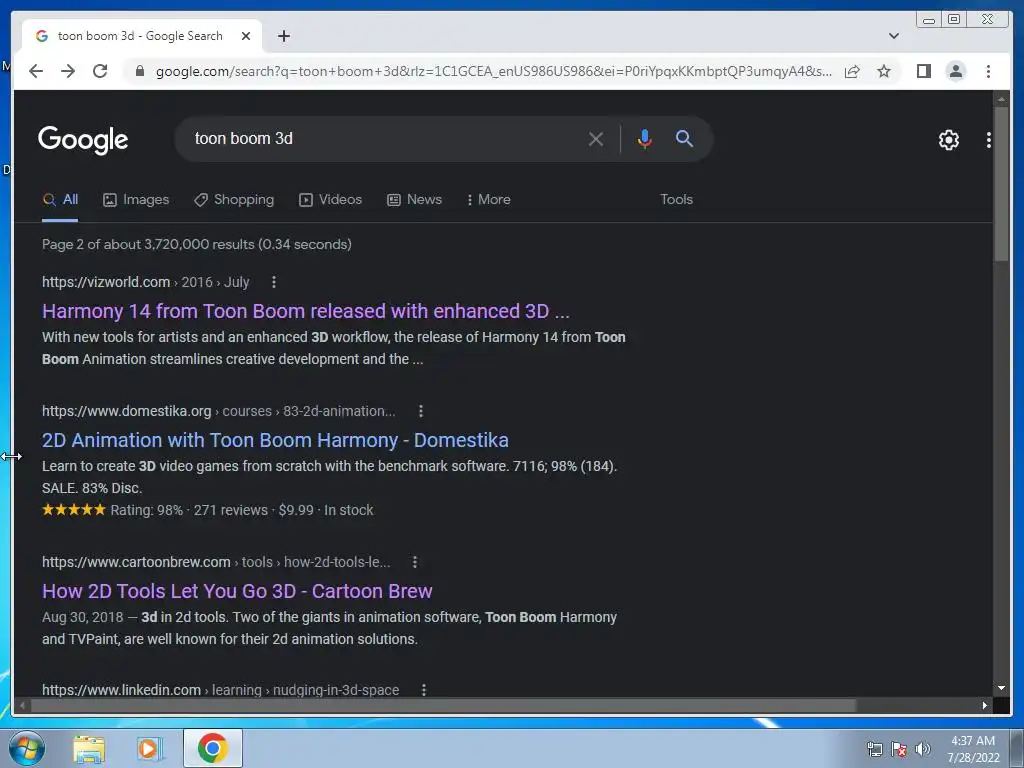Submit search with the magnifier icon
The image size is (1024, 768).
[x=684, y=138]
